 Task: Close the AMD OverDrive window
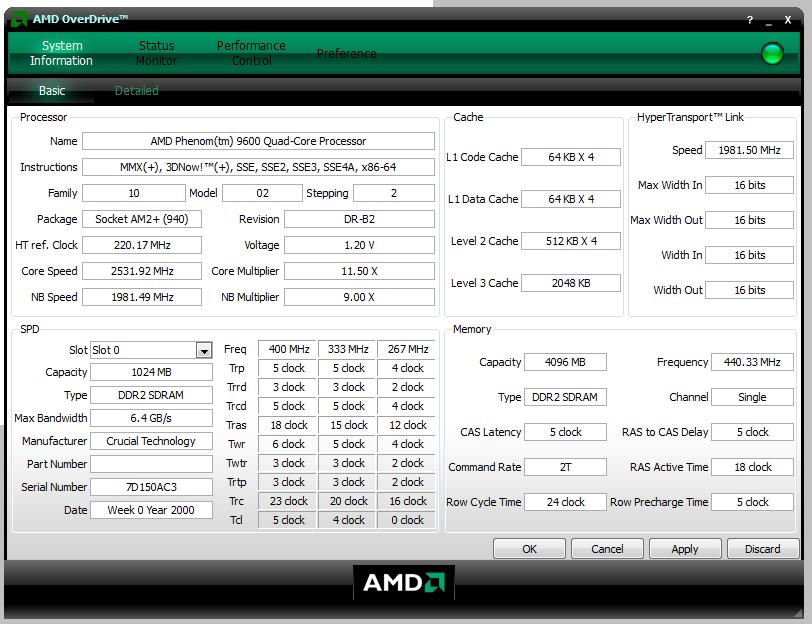coord(788,20)
